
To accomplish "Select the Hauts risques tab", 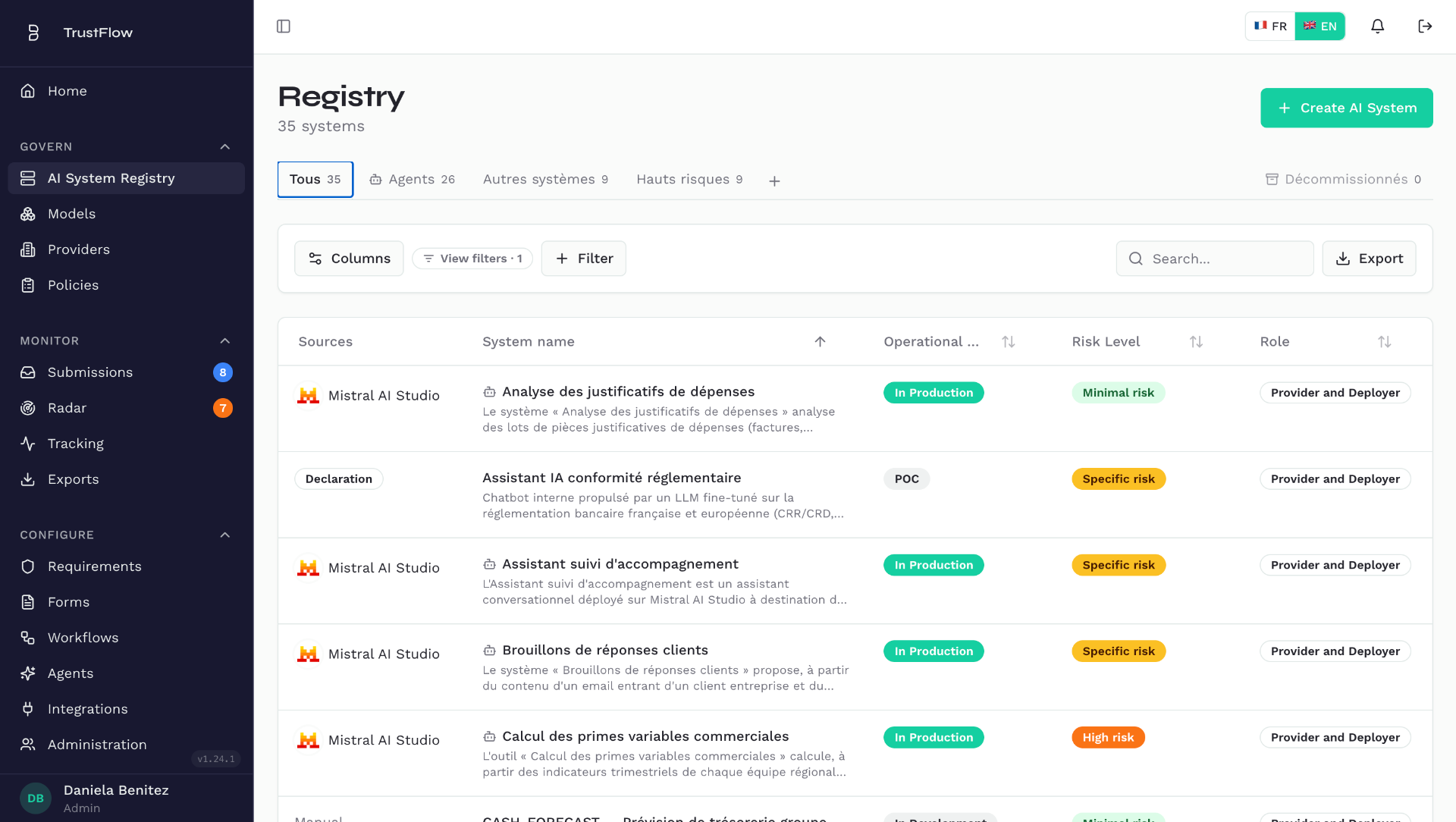I will tap(689, 180).
